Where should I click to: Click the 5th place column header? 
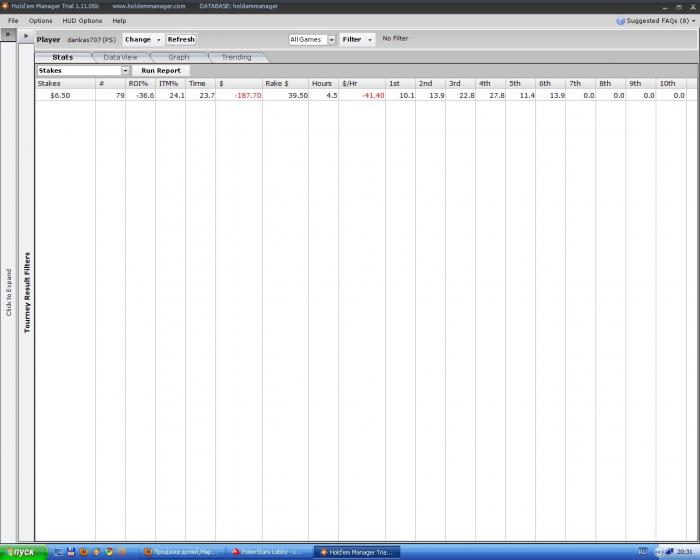click(520, 84)
